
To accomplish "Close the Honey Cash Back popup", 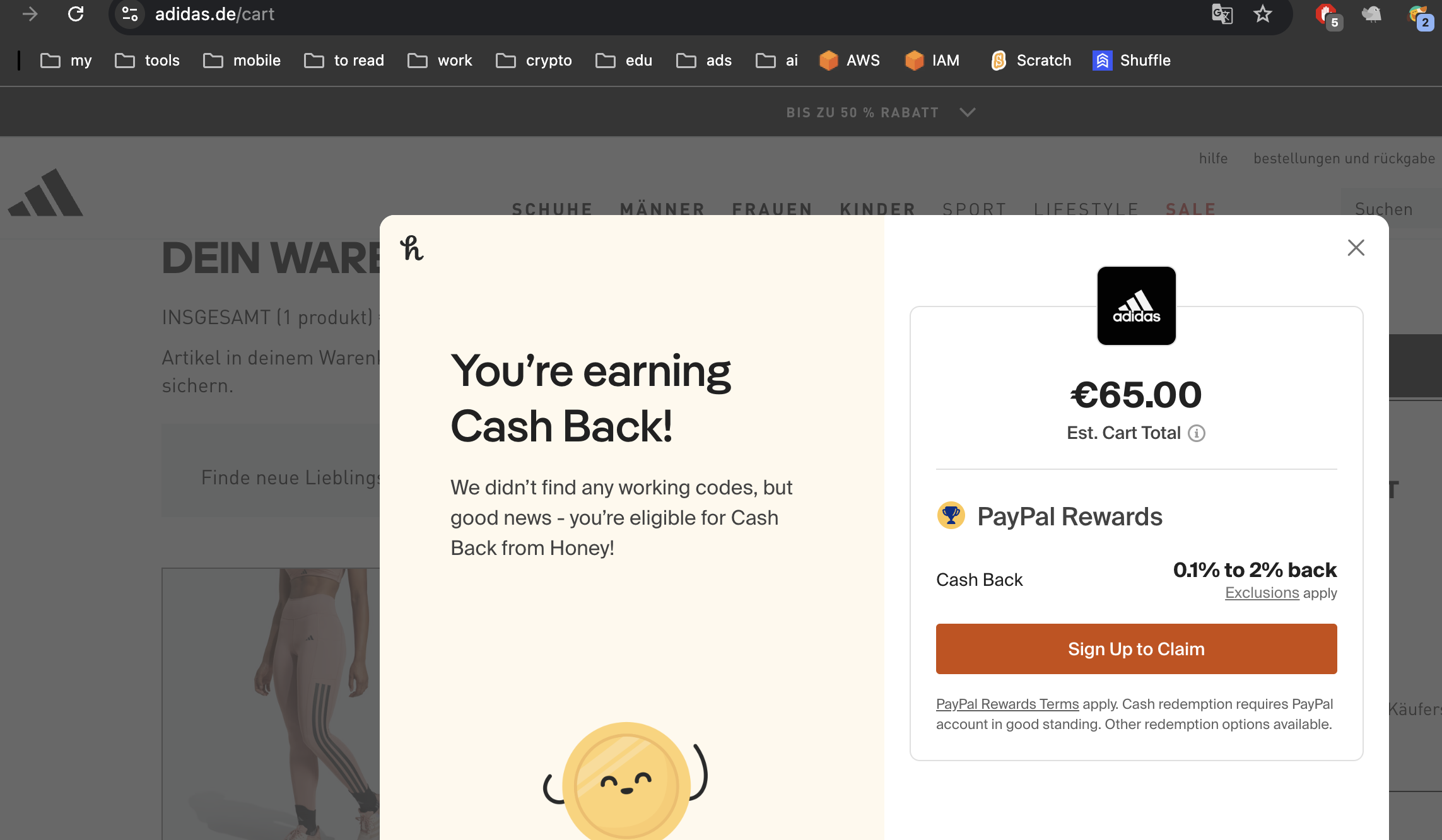I will (1356, 247).
